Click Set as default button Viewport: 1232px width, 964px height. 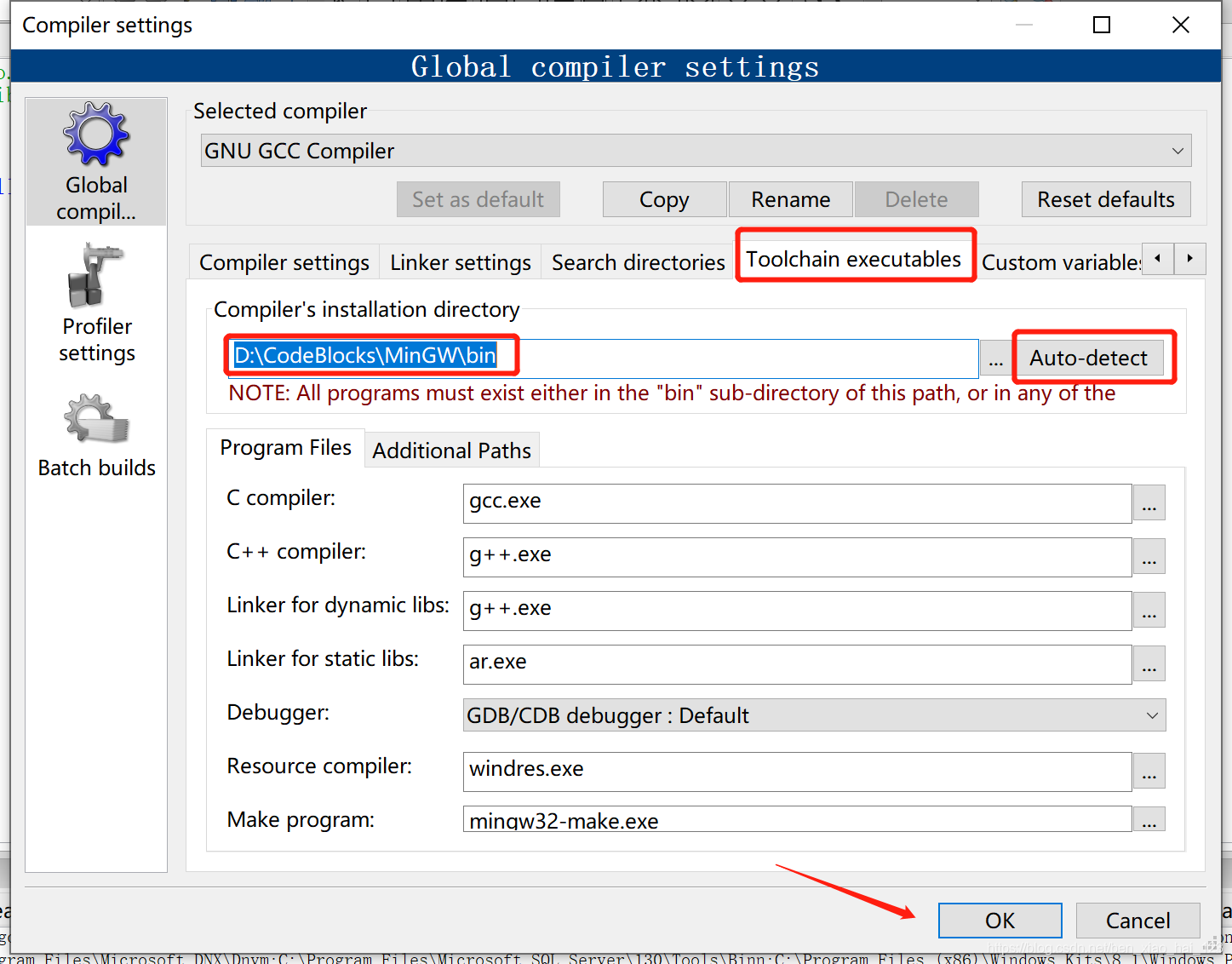click(x=478, y=199)
